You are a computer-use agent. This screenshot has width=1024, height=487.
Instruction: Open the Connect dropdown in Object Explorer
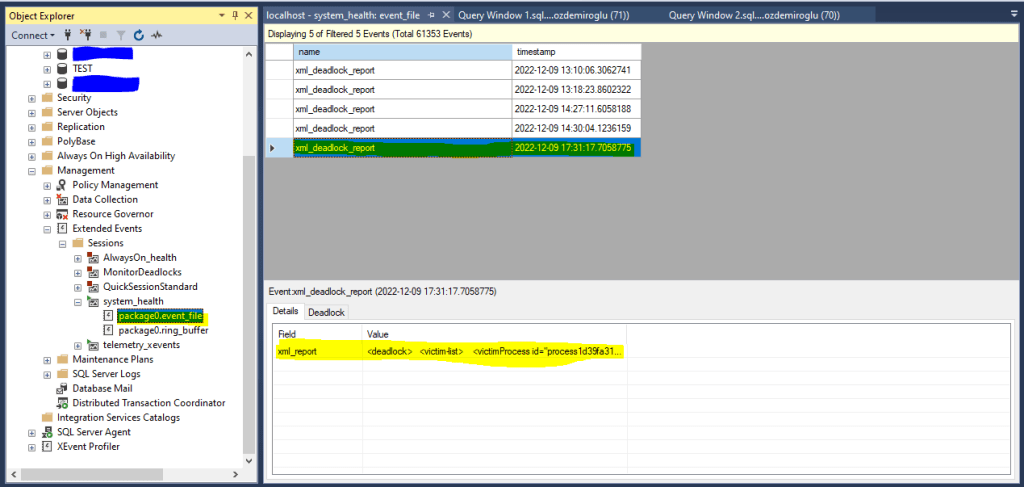point(33,35)
